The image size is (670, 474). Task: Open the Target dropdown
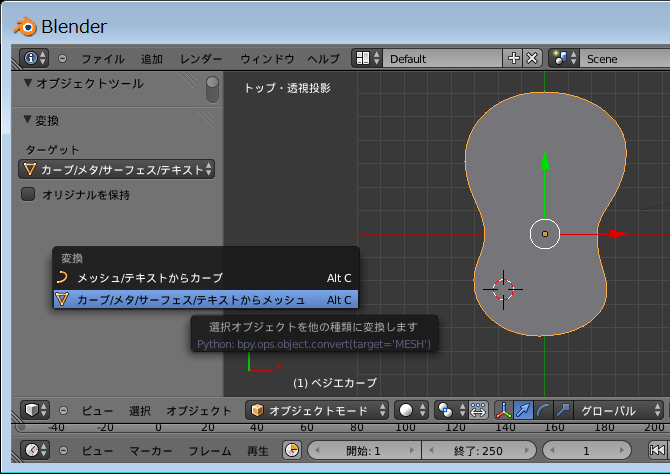click(x=116, y=169)
